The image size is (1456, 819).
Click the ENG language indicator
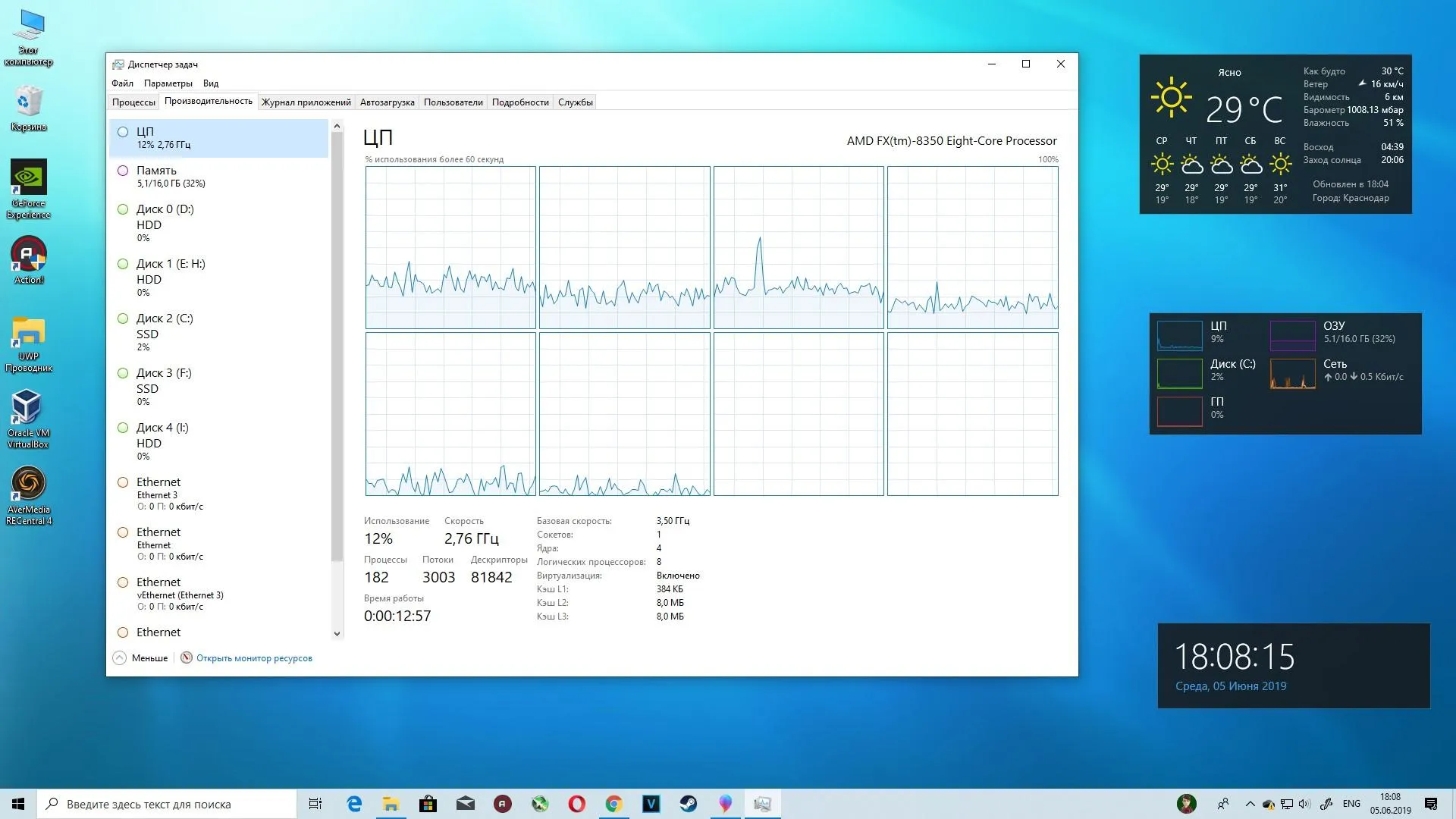[x=1351, y=804]
